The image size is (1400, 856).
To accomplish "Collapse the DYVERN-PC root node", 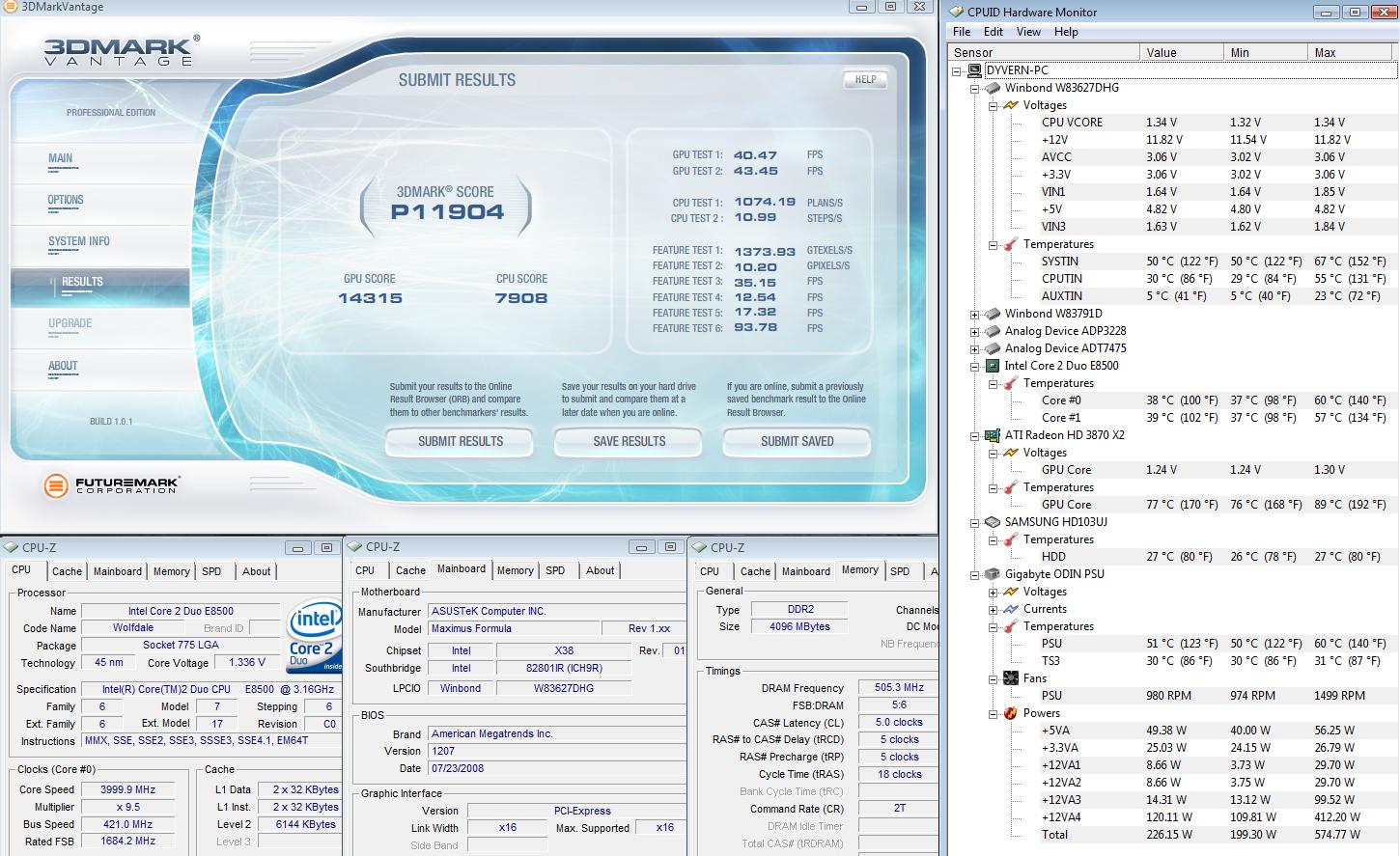I will point(957,70).
